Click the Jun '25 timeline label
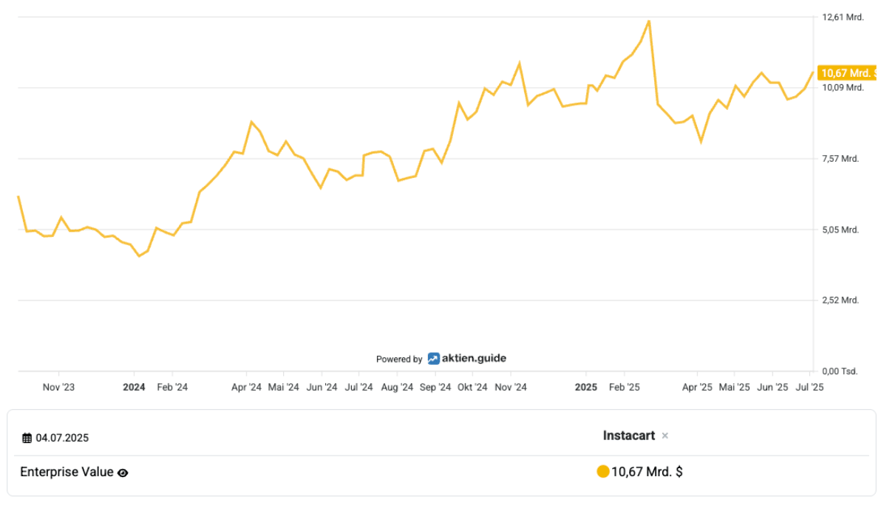Image resolution: width=884 pixels, height=508 pixels. 773,387
